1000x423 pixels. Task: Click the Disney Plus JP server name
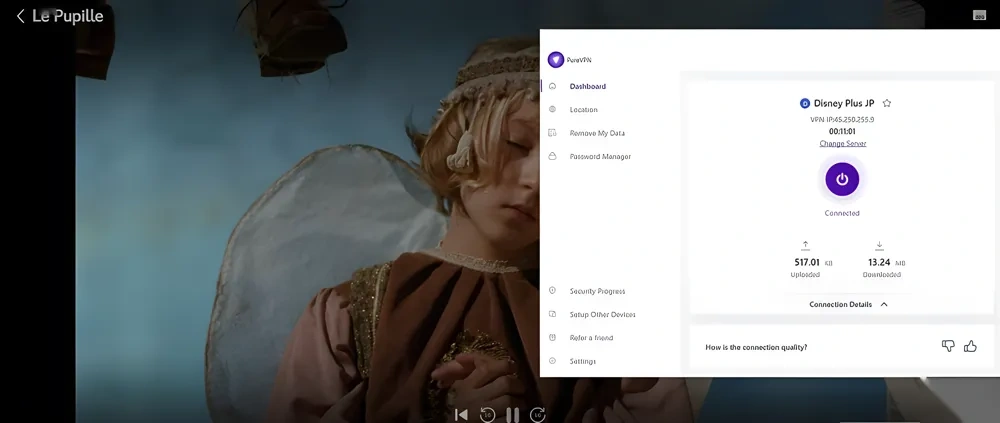(x=844, y=103)
